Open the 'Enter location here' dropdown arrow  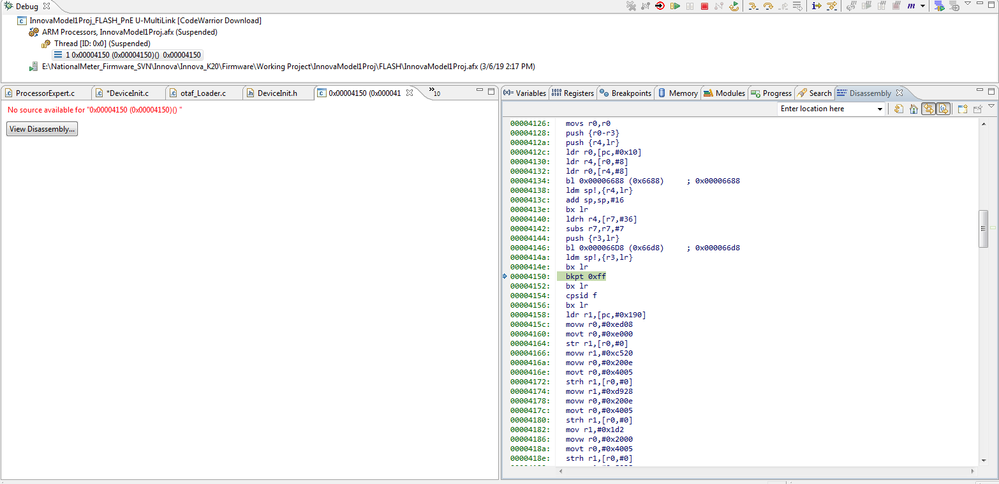click(x=880, y=109)
